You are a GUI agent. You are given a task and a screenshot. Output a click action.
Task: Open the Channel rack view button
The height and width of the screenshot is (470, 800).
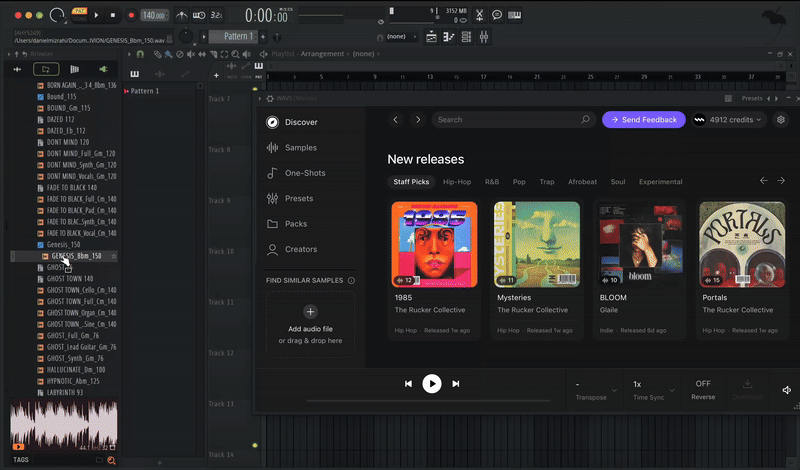(466, 37)
